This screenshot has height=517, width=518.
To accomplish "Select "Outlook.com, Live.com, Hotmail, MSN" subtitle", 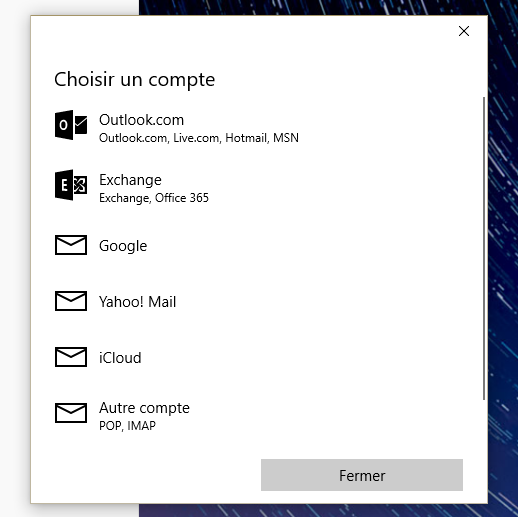I will click(199, 138).
